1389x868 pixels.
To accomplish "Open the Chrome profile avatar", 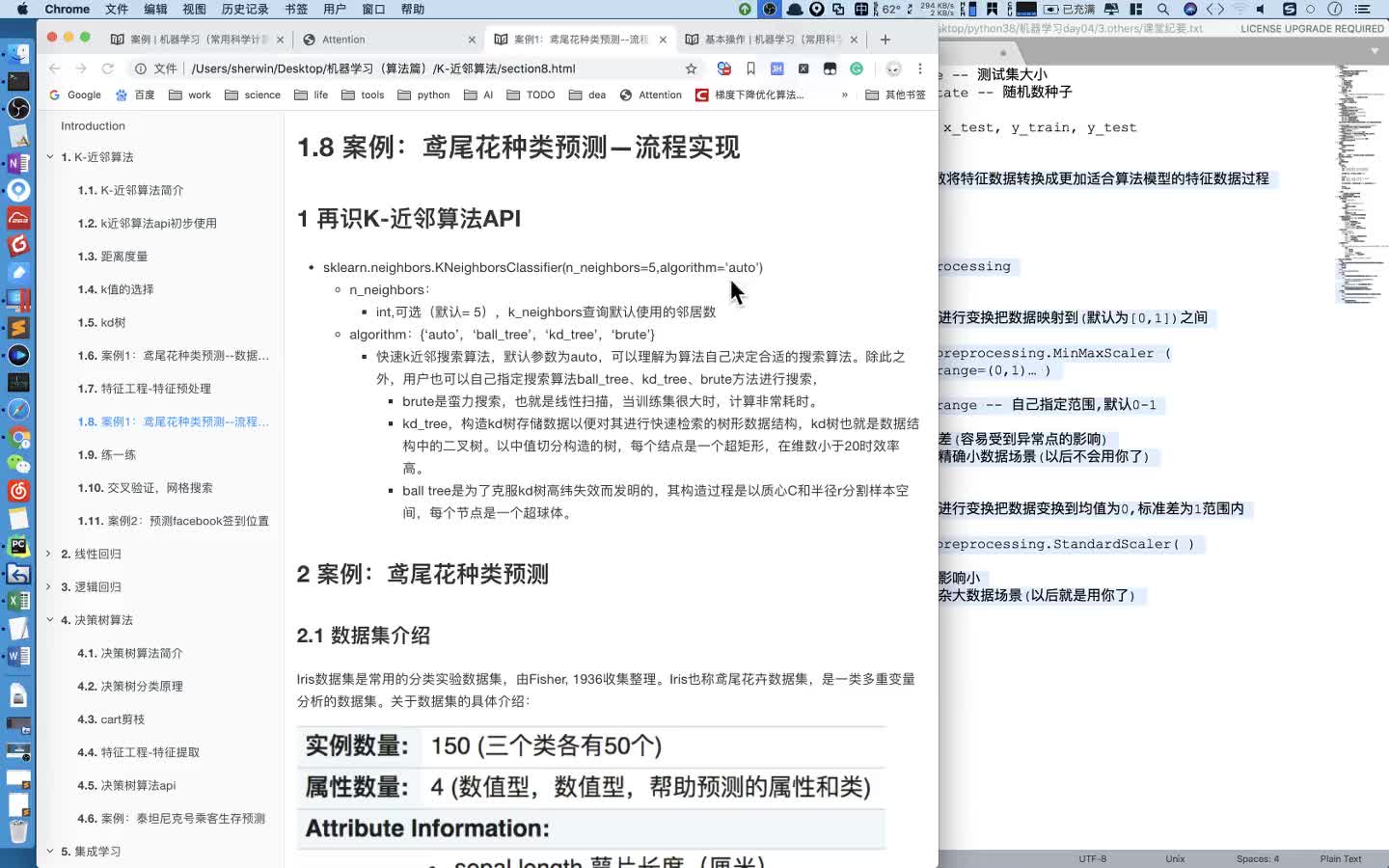I will (x=893, y=68).
